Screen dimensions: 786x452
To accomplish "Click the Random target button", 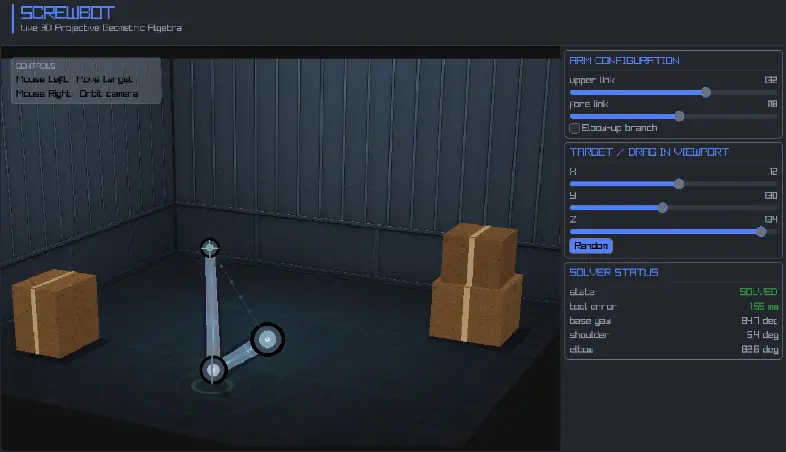I will 591,246.
